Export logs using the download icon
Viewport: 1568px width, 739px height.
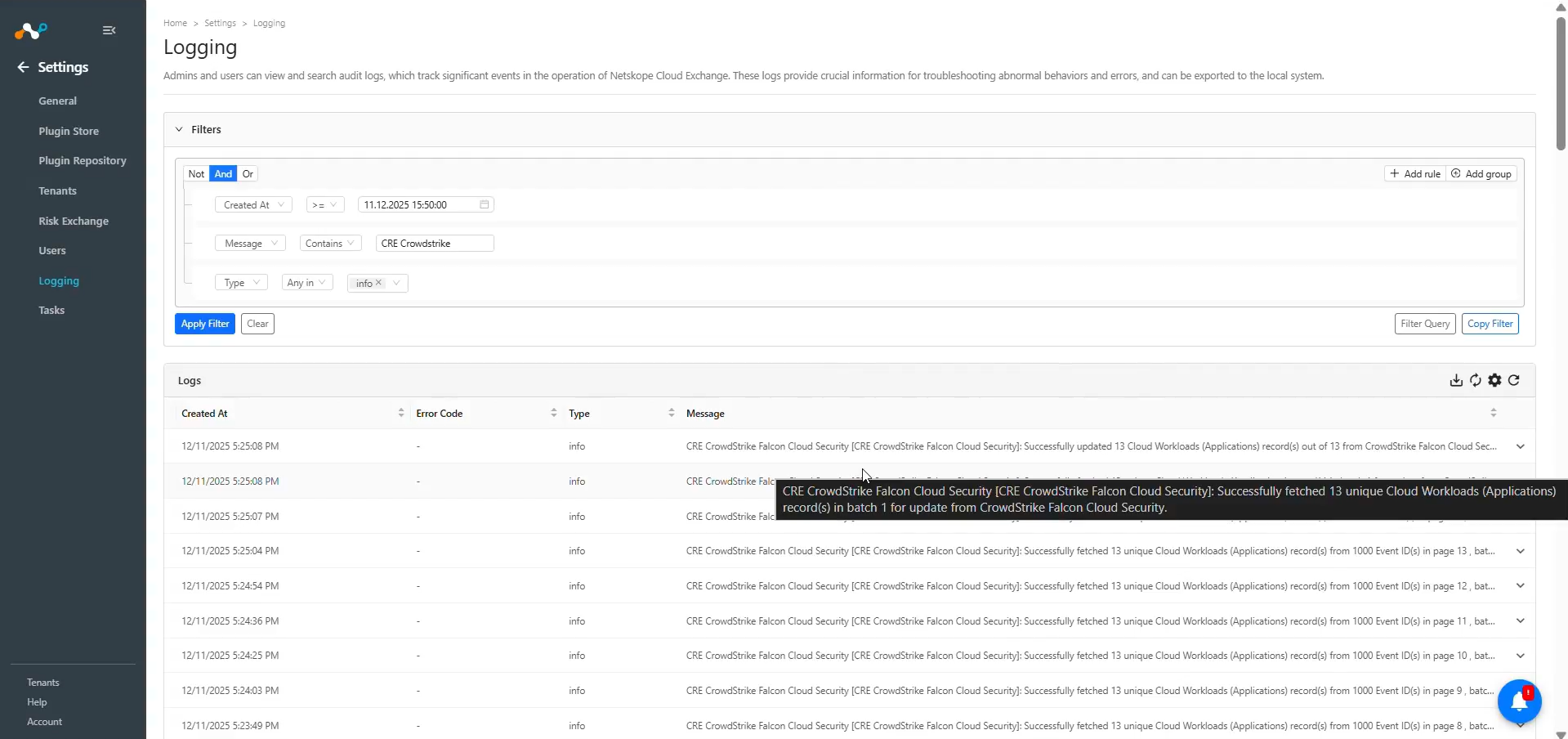pos(1456,380)
